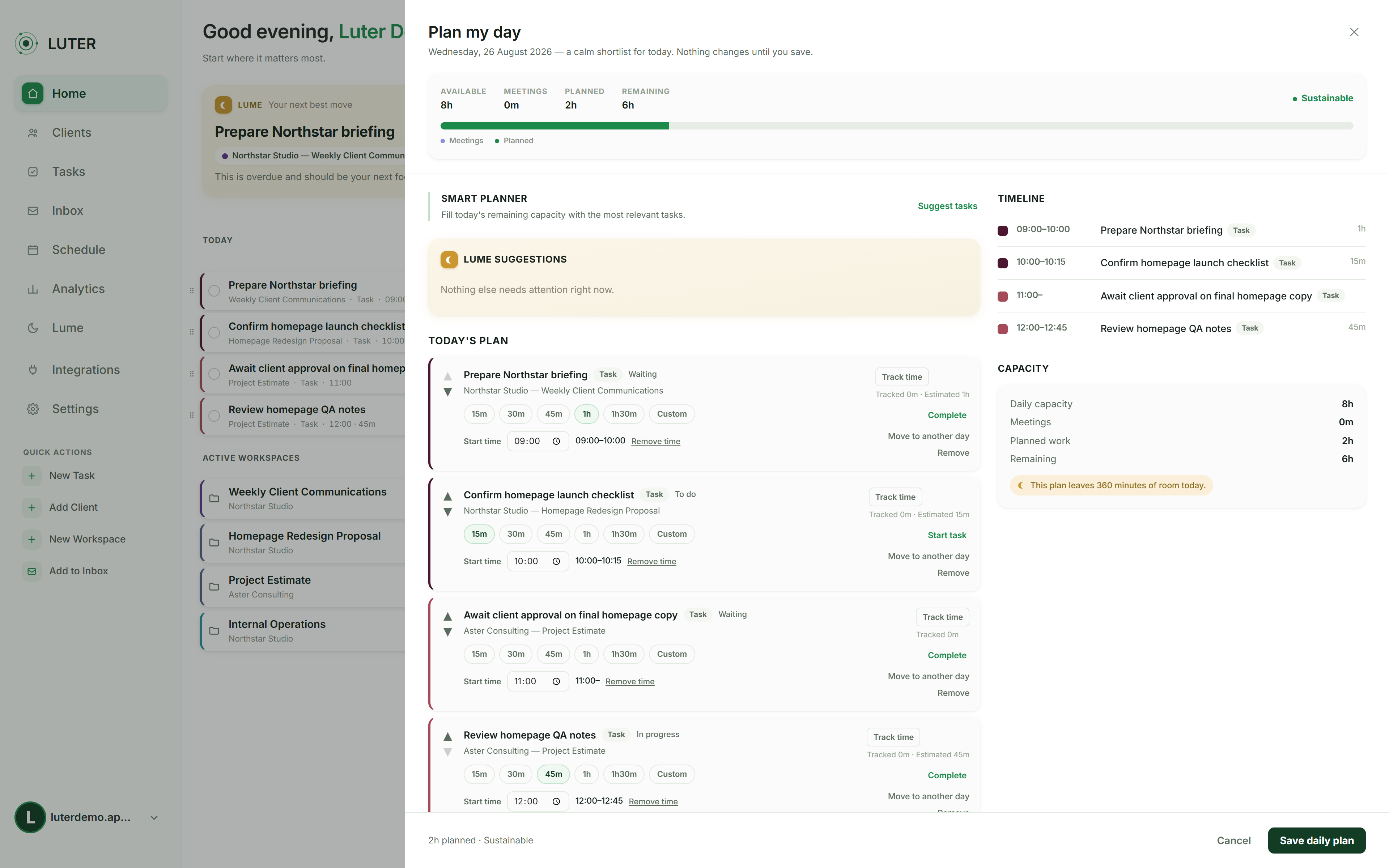Image resolution: width=1389 pixels, height=868 pixels.
Task: Click the Weekly Client Communications folder icon
Action: tap(214, 498)
